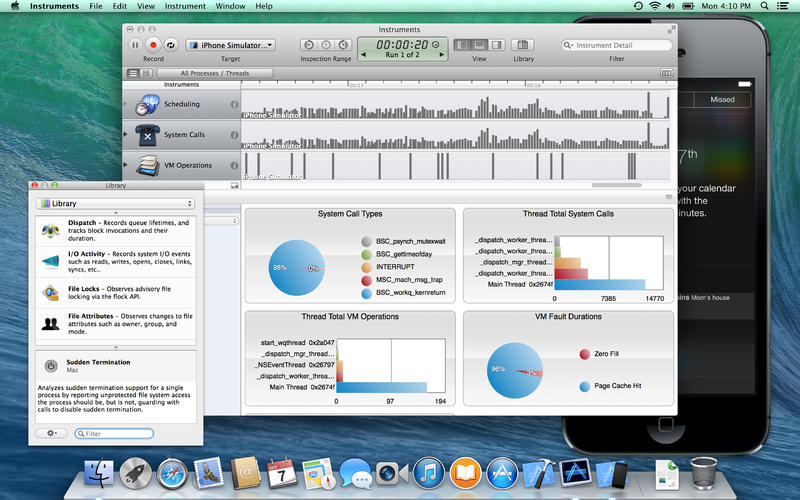800x500 pixels.
Task: Click the Zero Fill red legend swatch
Action: pyautogui.click(x=585, y=354)
